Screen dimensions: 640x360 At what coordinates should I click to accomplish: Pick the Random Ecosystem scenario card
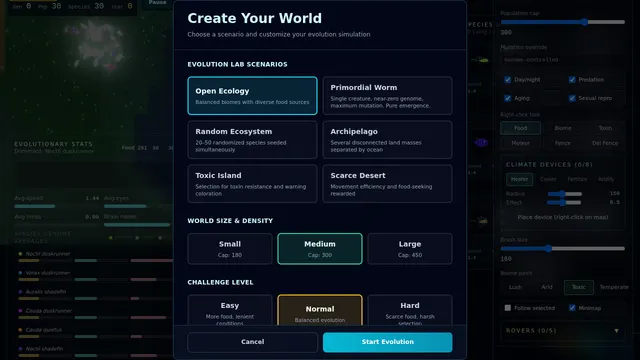(252, 140)
